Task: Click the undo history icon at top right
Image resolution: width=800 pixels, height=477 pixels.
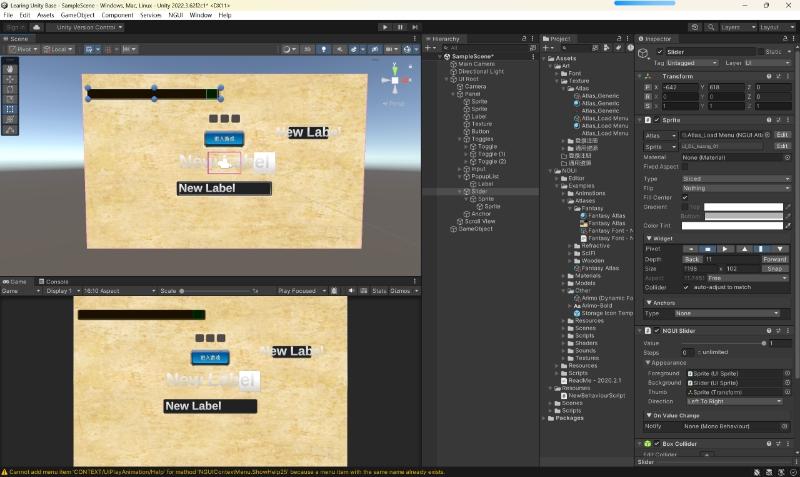Action: pos(696,27)
